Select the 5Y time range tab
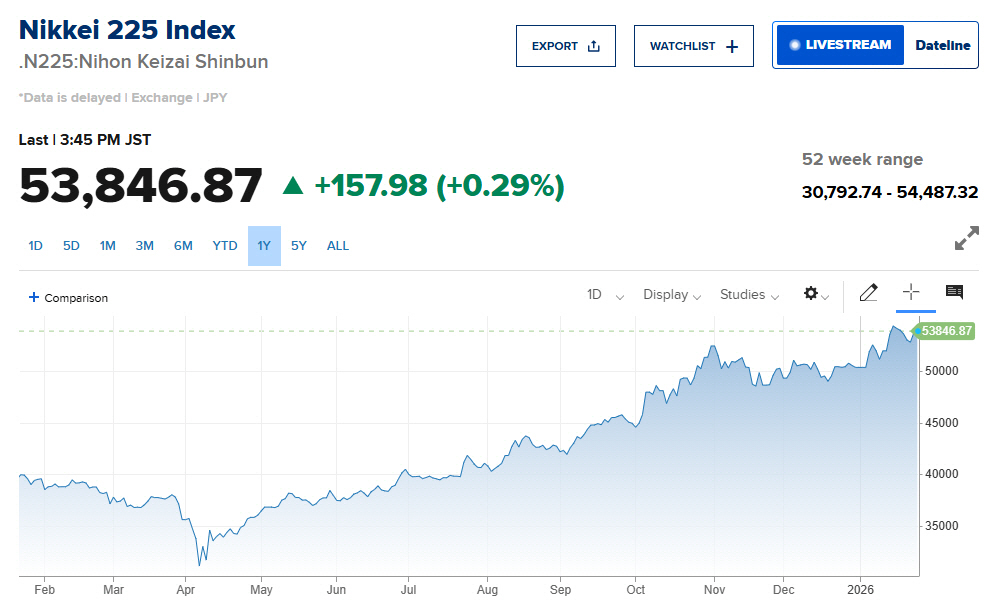 pos(299,246)
